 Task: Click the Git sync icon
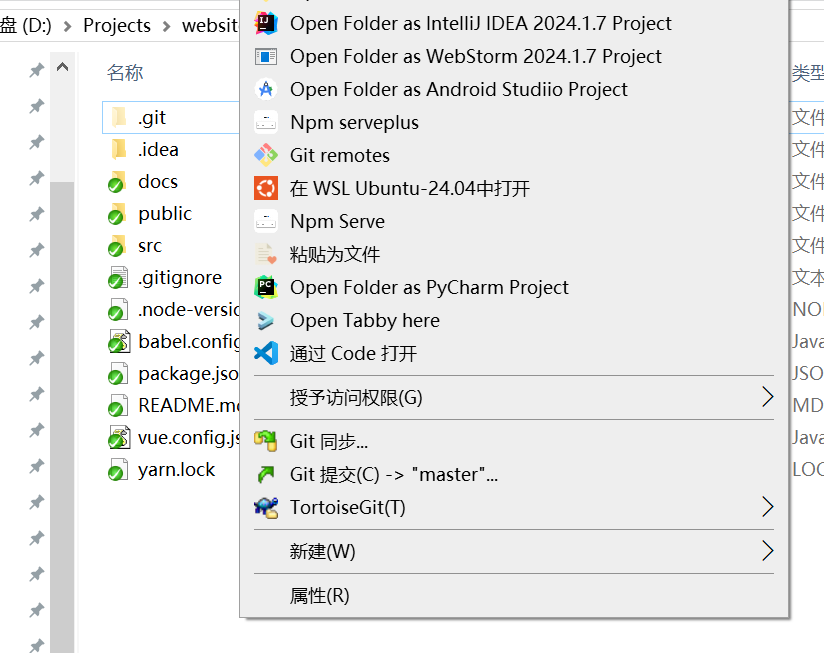(265, 441)
